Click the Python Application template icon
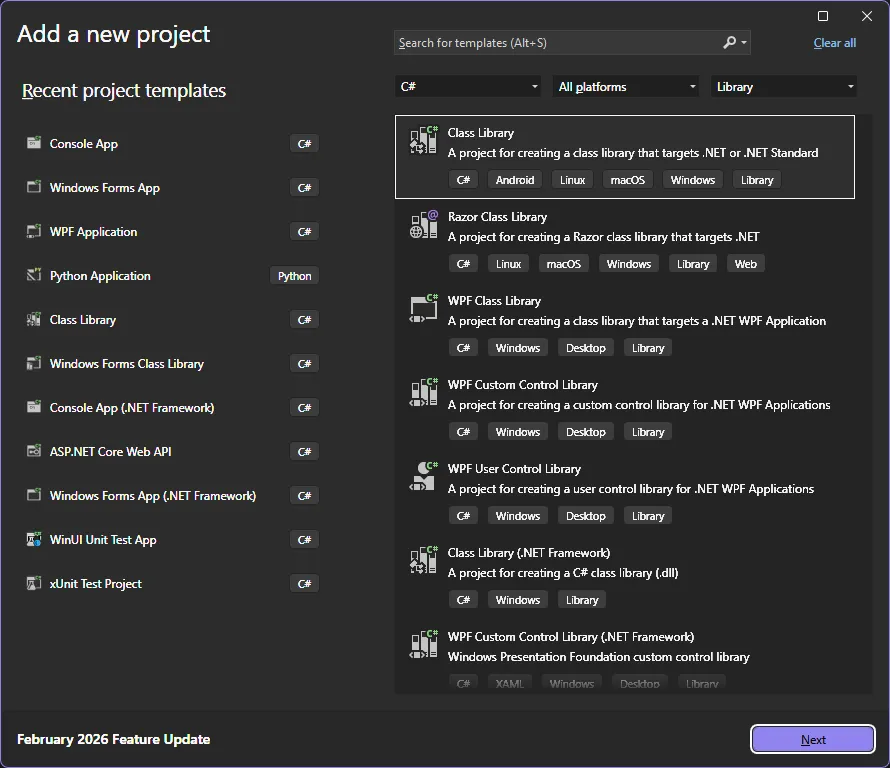The height and width of the screenshot is (768, 890). 34,275
